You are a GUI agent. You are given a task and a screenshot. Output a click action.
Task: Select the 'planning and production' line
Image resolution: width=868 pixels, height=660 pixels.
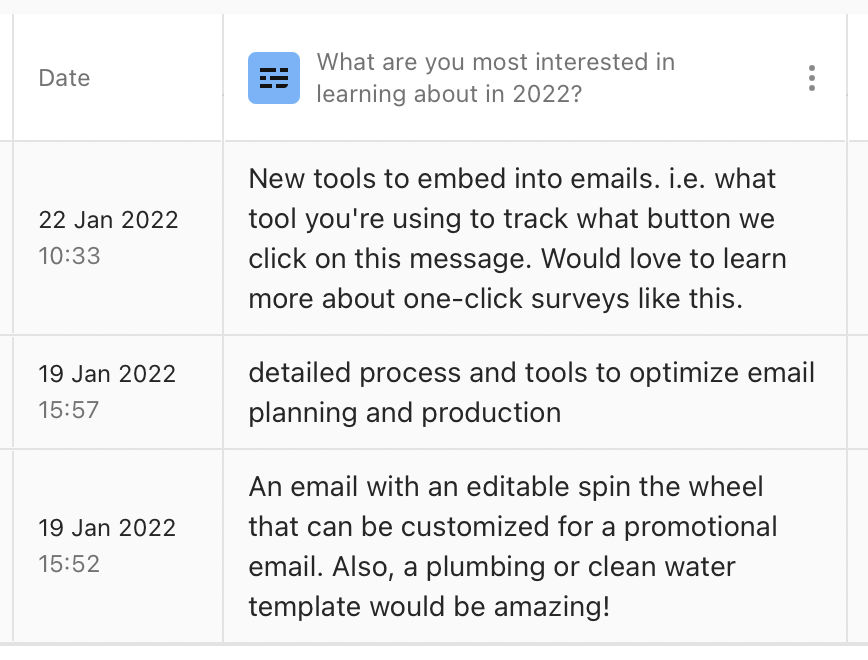(x=404, y=412)
